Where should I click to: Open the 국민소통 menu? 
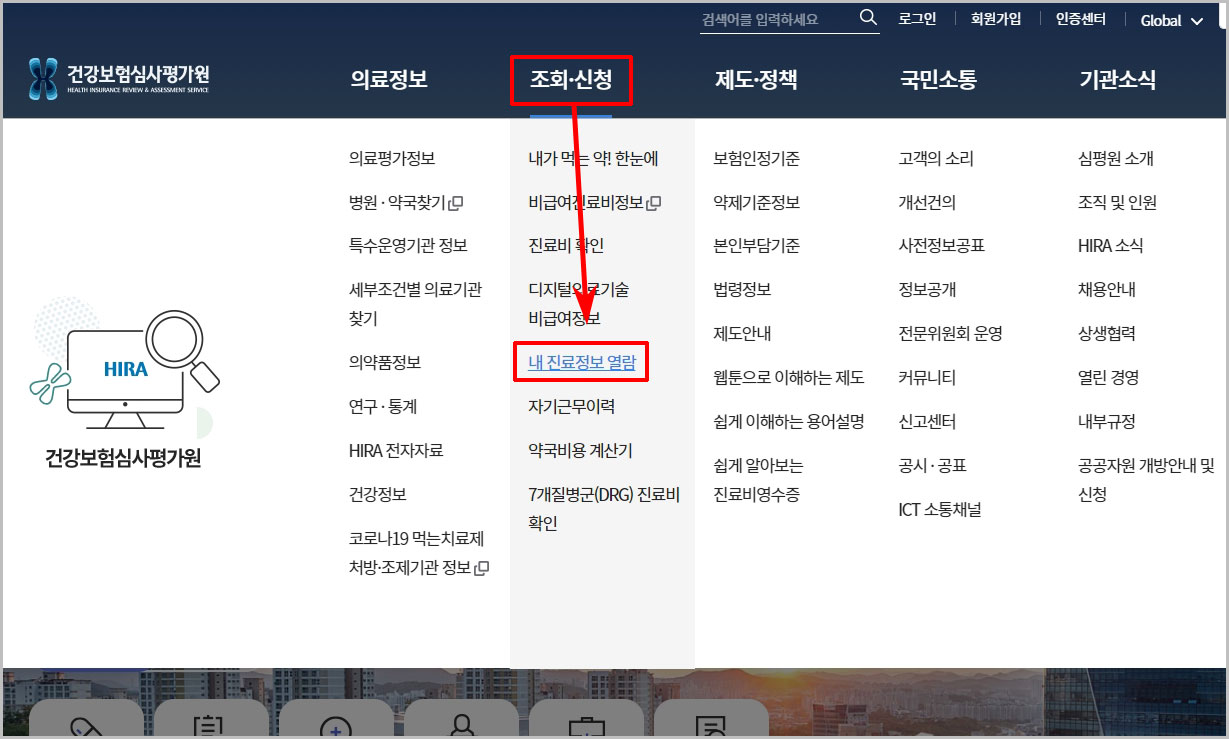pyautogui.click(x=937, y=80)
